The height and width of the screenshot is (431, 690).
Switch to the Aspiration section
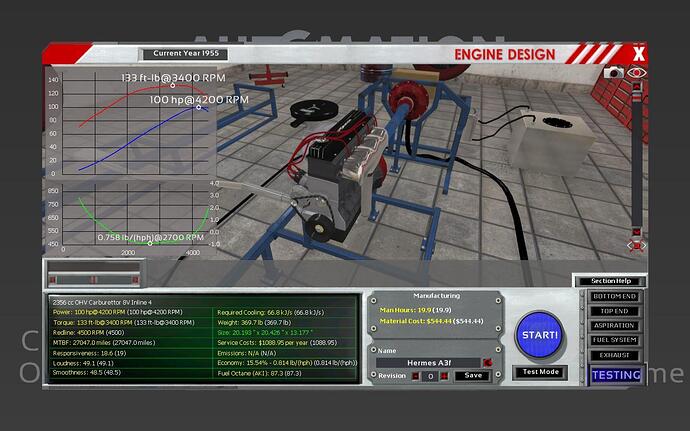pos(615,326)
